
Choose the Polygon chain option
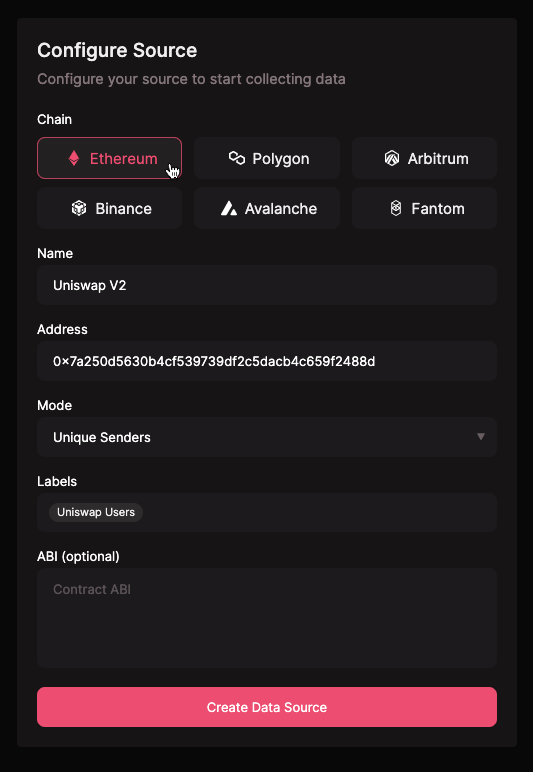267,158
